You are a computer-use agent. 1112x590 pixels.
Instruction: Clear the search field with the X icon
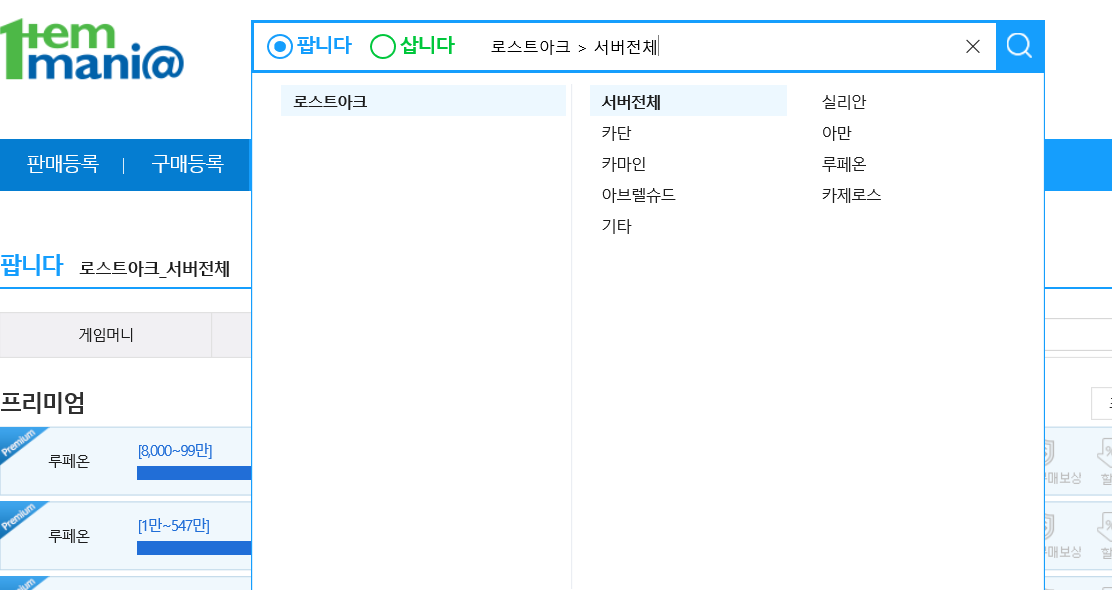tap(973, 46)
